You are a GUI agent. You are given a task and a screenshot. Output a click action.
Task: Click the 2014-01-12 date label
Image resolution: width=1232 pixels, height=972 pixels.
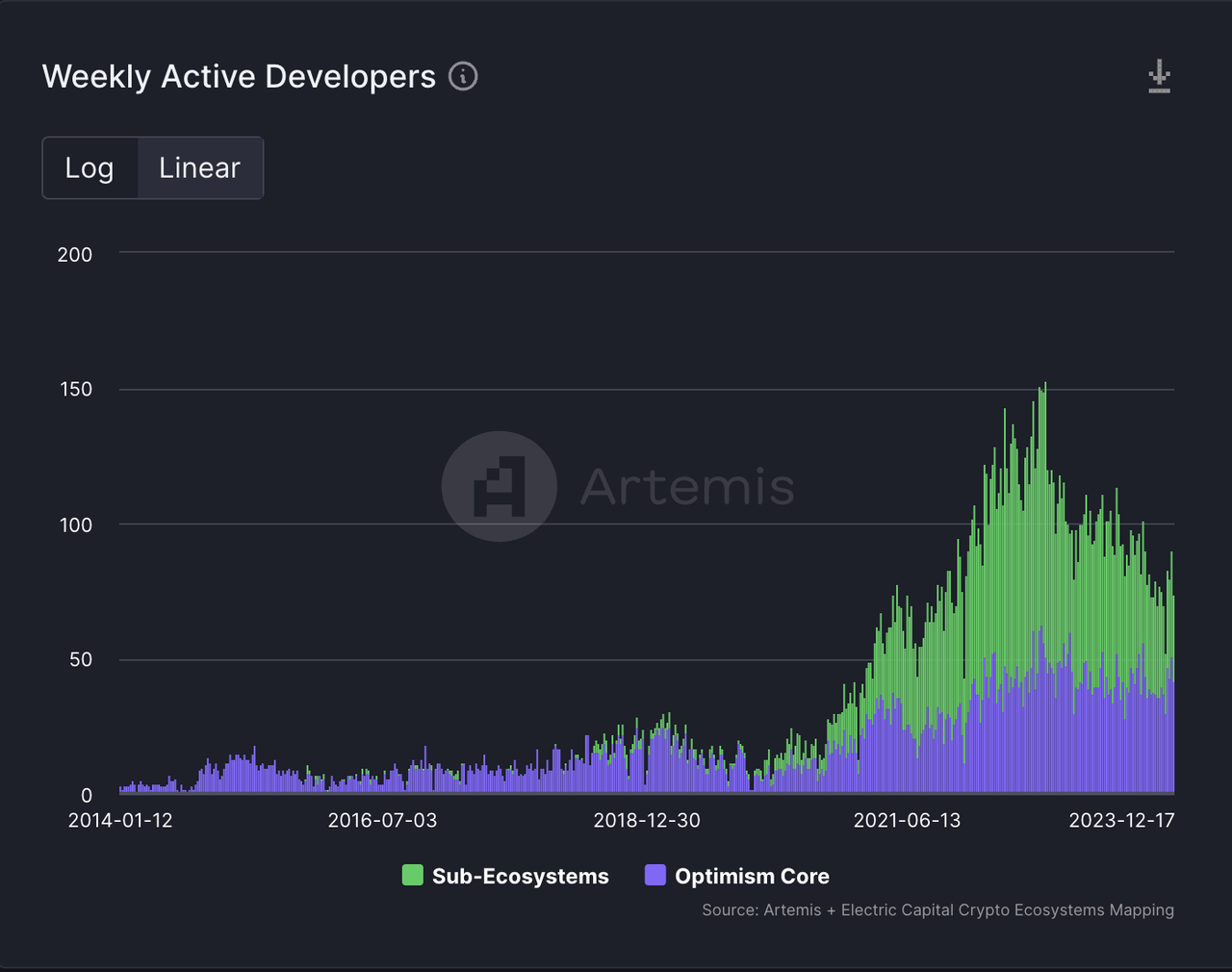(120, 820)
